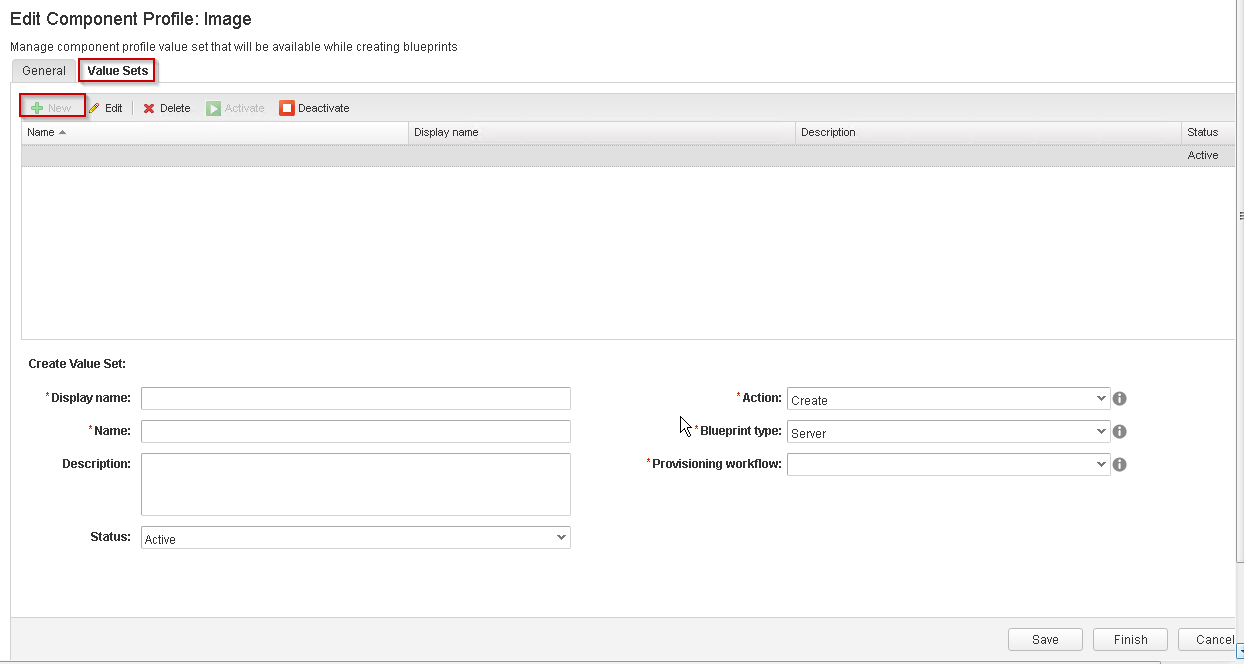The height and width of the screenshot is (664, 1244).
Task: Click info icon beside Provisioning workflow
Action: pyautogui.click(x=1120, y=465)
